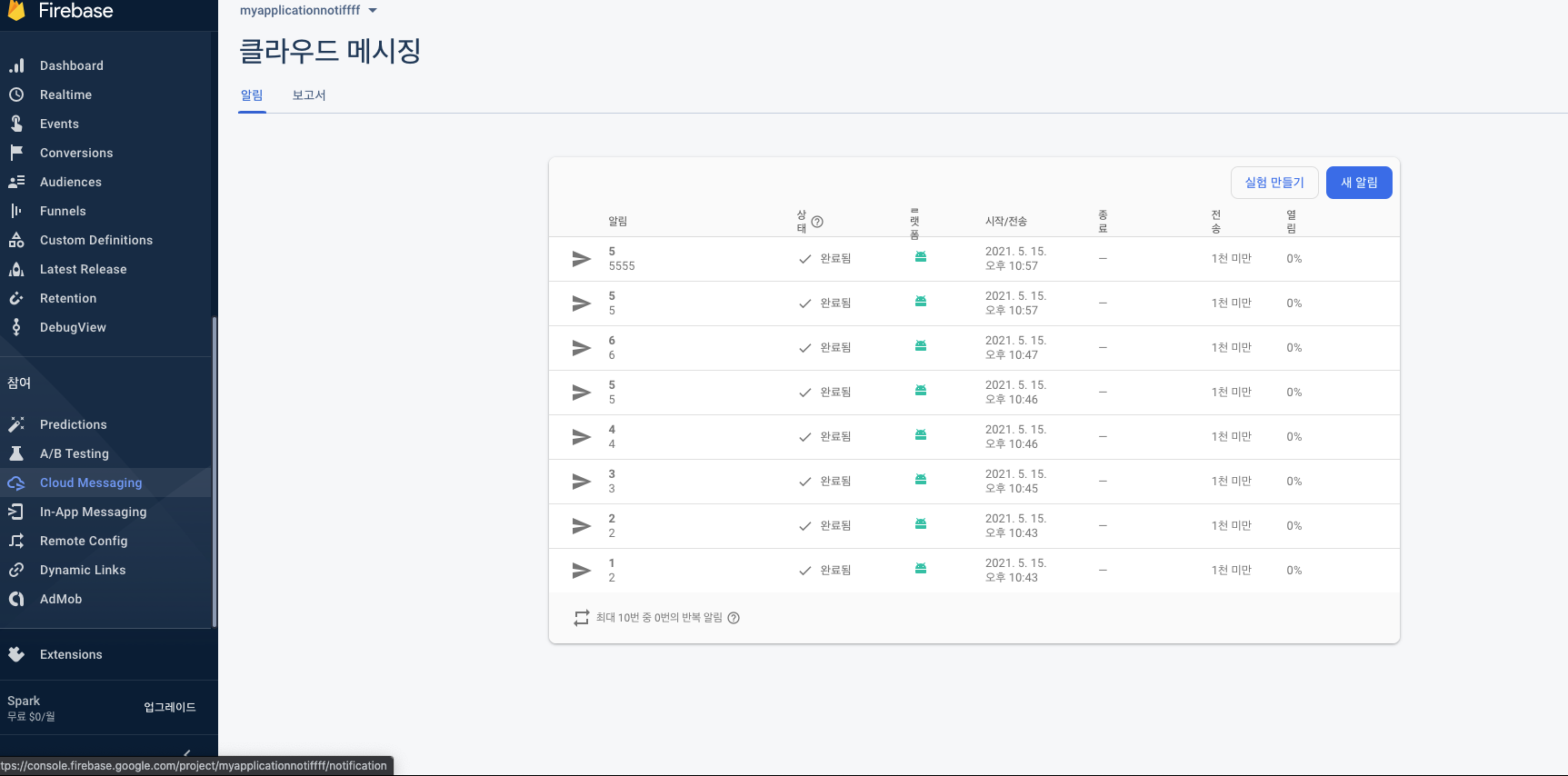Click the Funnels icon in sidebar

(16, 211)
